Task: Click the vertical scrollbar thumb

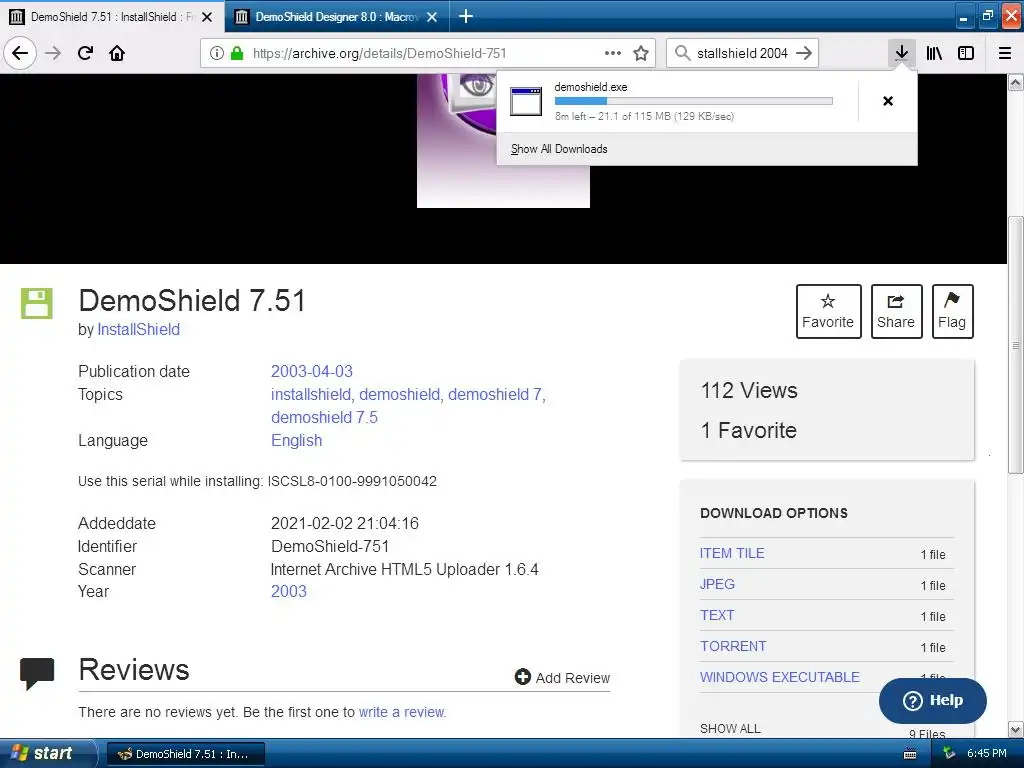Action: point(1016,345)
